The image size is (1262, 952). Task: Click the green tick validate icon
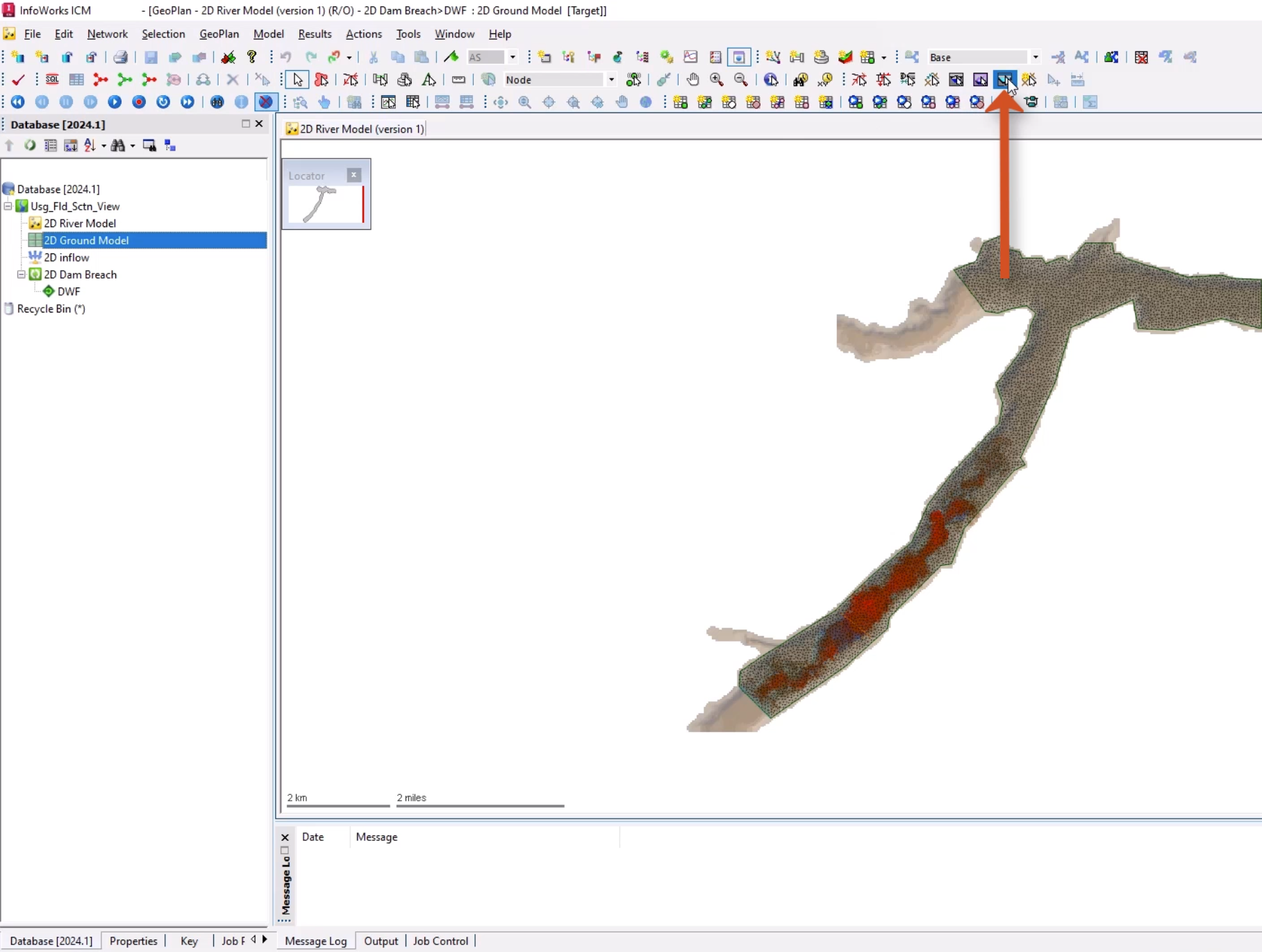[x=19, y=80]
